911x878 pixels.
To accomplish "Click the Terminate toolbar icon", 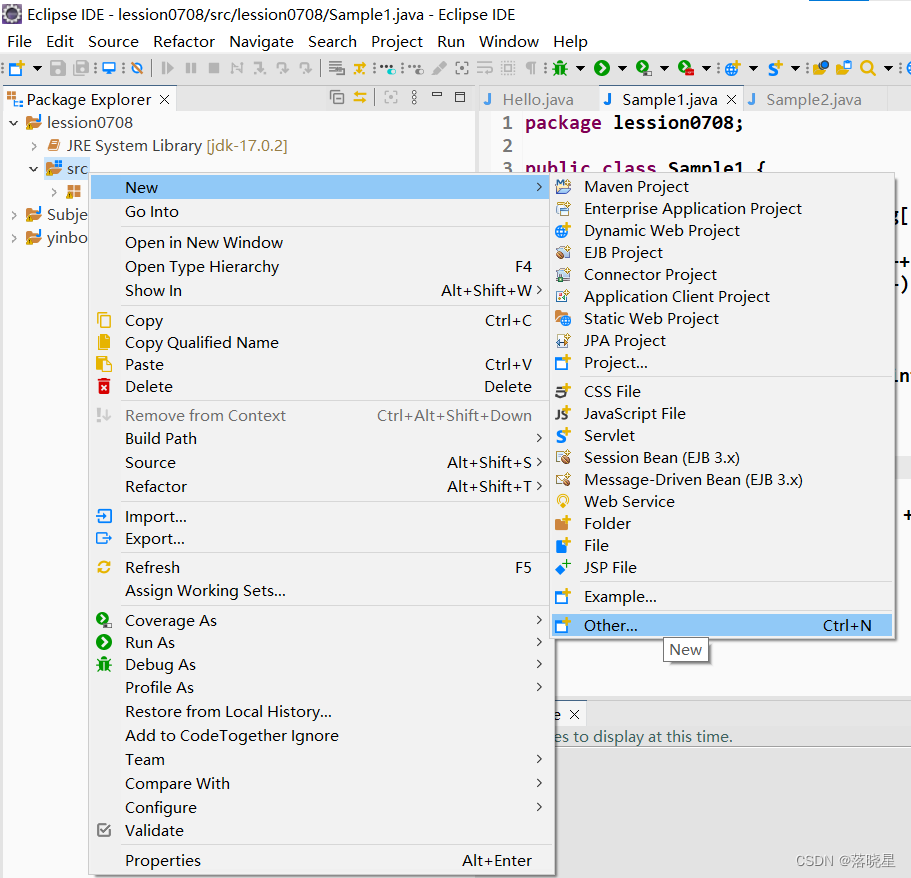I will click(x=214, y=68).
